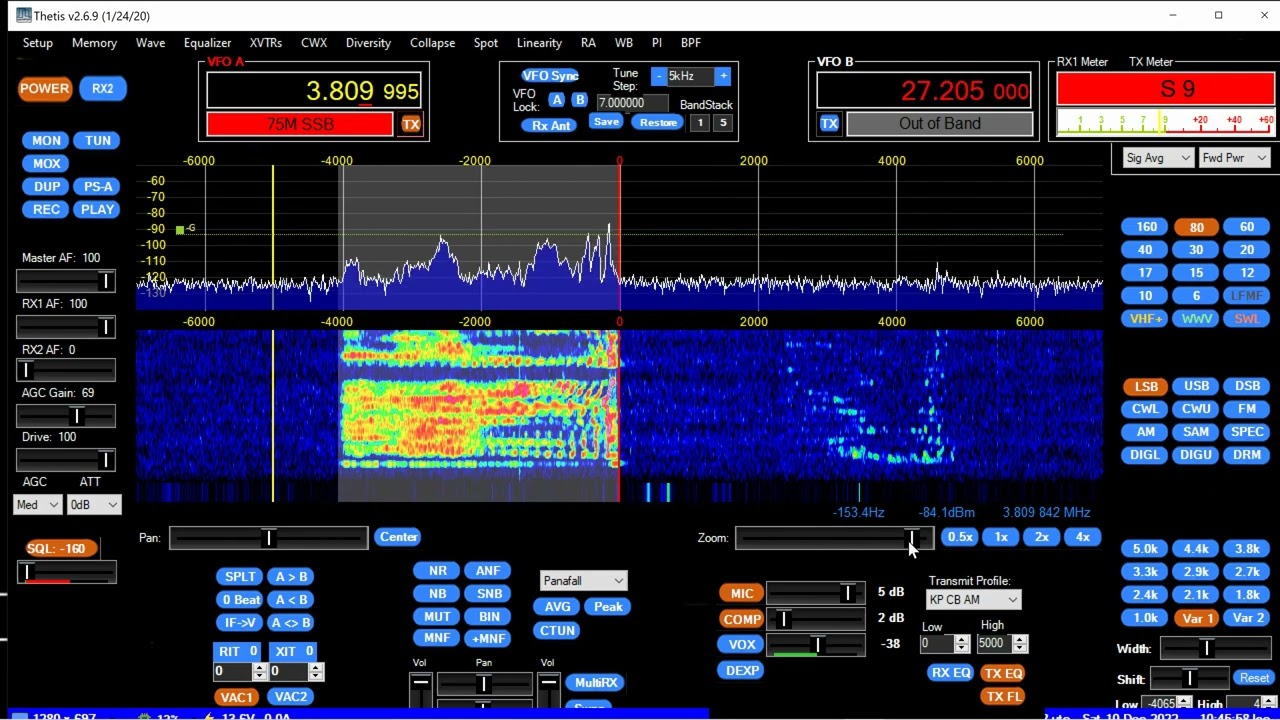
Task: Select USB mode
Action: click(x=1197, y=386)
